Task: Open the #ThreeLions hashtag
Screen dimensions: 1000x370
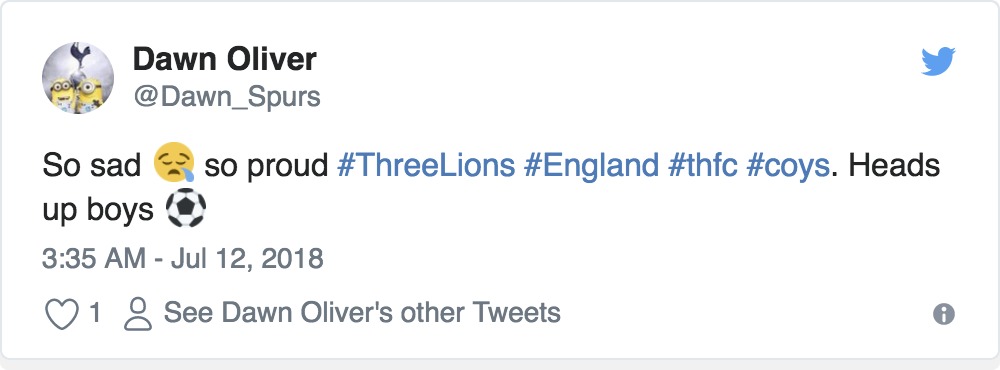Action: tap(426, 165)
